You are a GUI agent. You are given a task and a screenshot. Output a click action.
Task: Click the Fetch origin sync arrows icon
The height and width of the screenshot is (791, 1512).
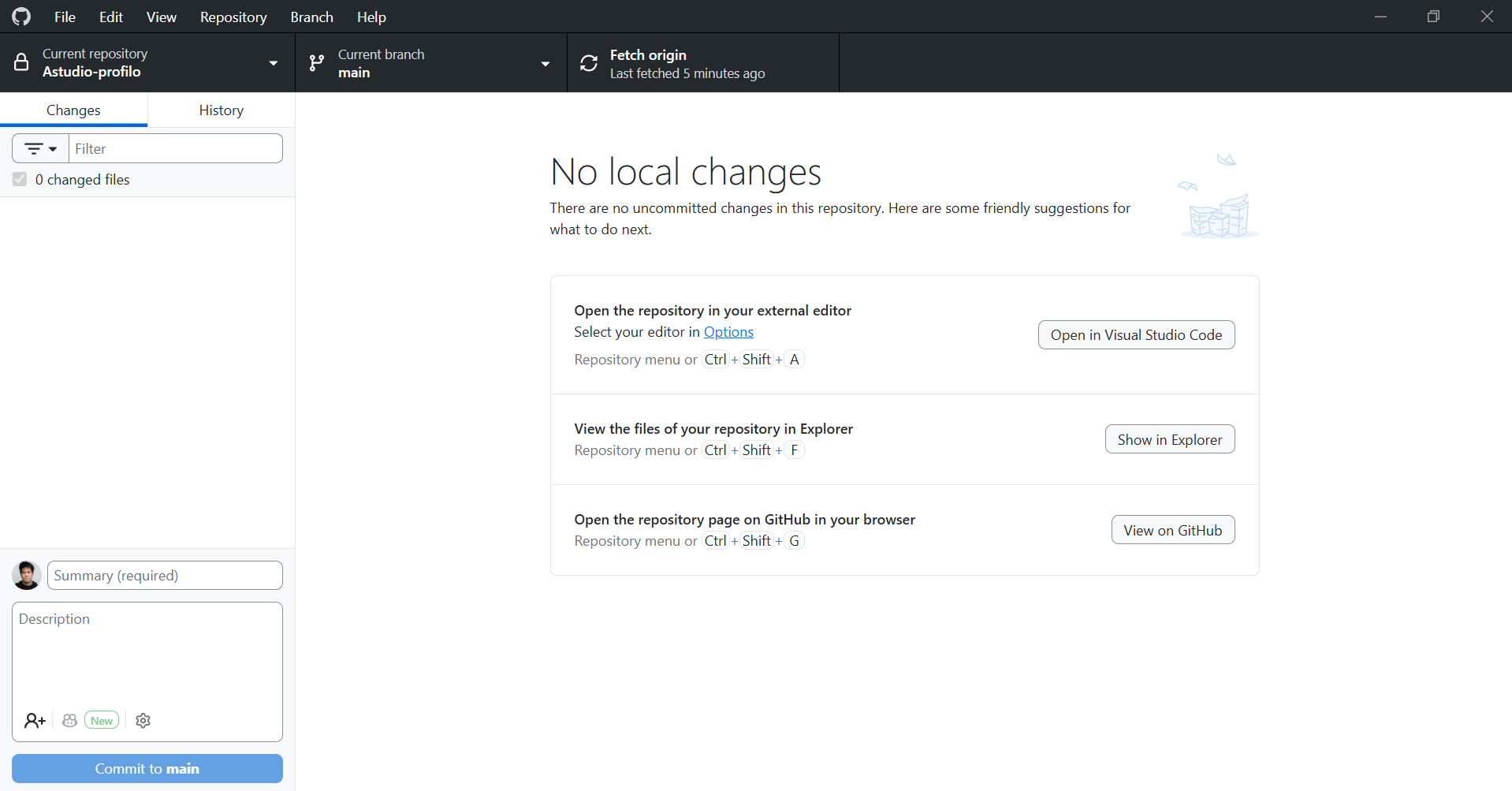pyautogui.click(x=589, y=63)
